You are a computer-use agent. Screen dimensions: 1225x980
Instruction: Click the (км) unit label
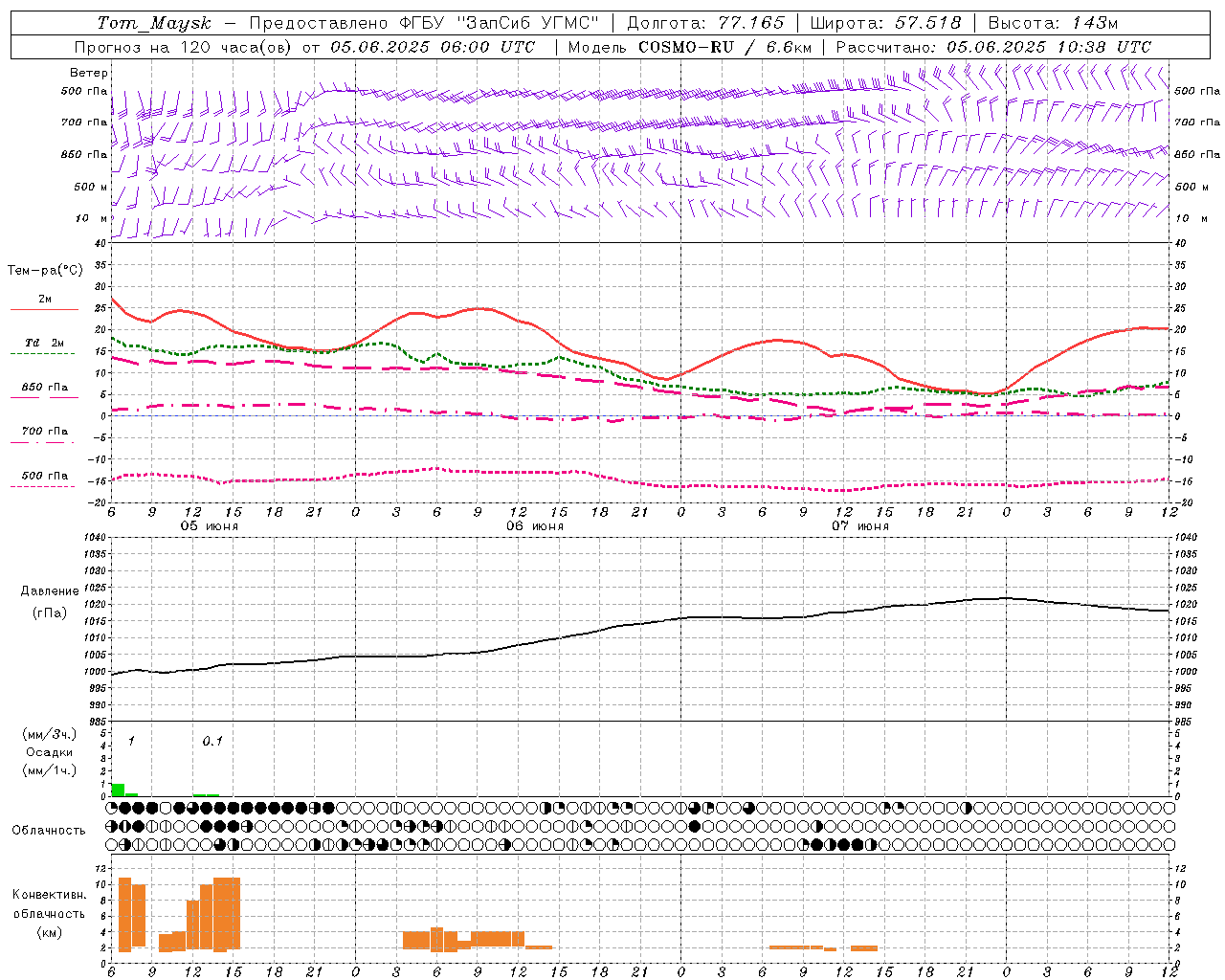pyautogui.click(x=49, y=932)
